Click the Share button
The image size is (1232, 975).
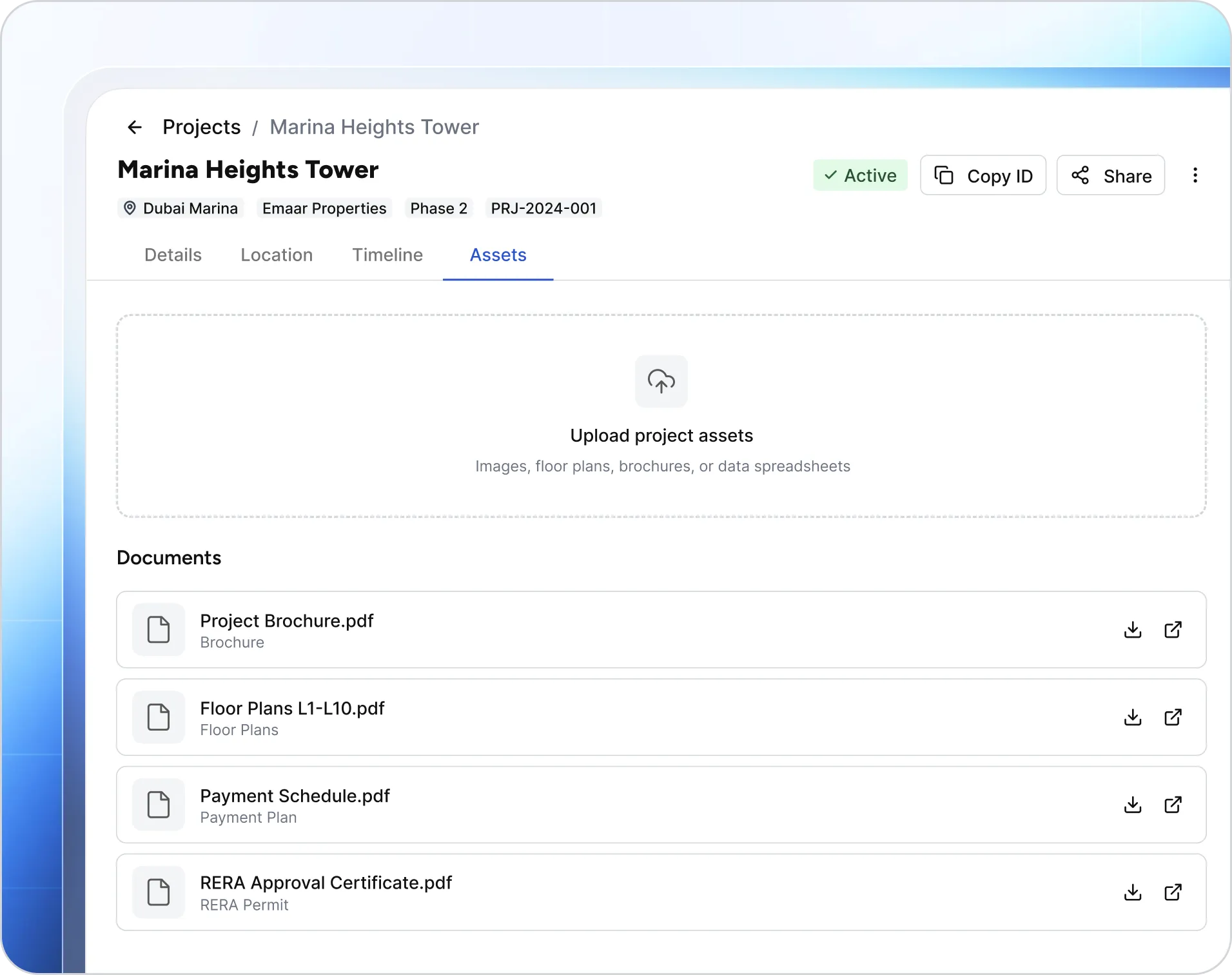(x=1111, y=175)
